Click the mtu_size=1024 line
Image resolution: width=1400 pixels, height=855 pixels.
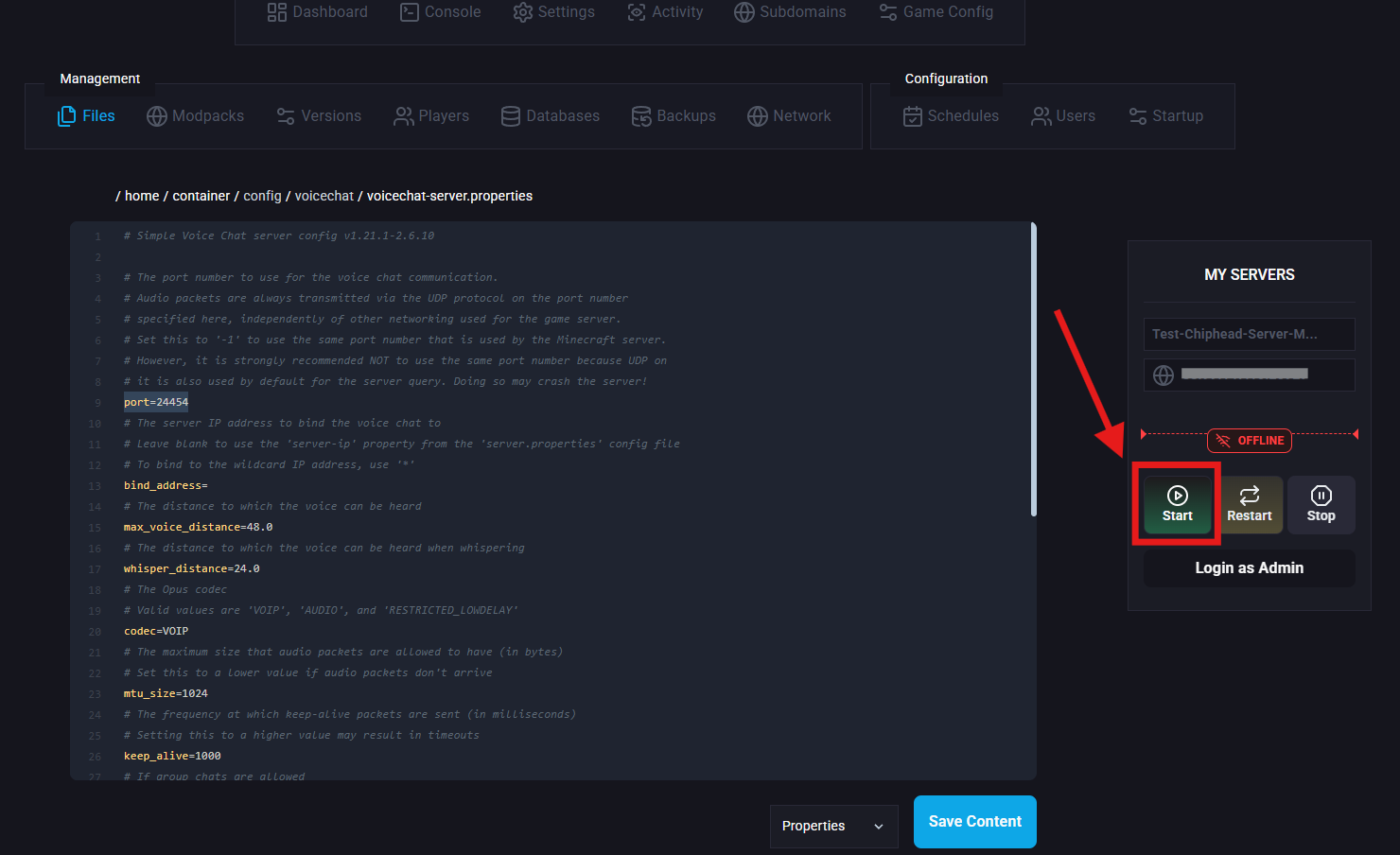click(166, 693)
